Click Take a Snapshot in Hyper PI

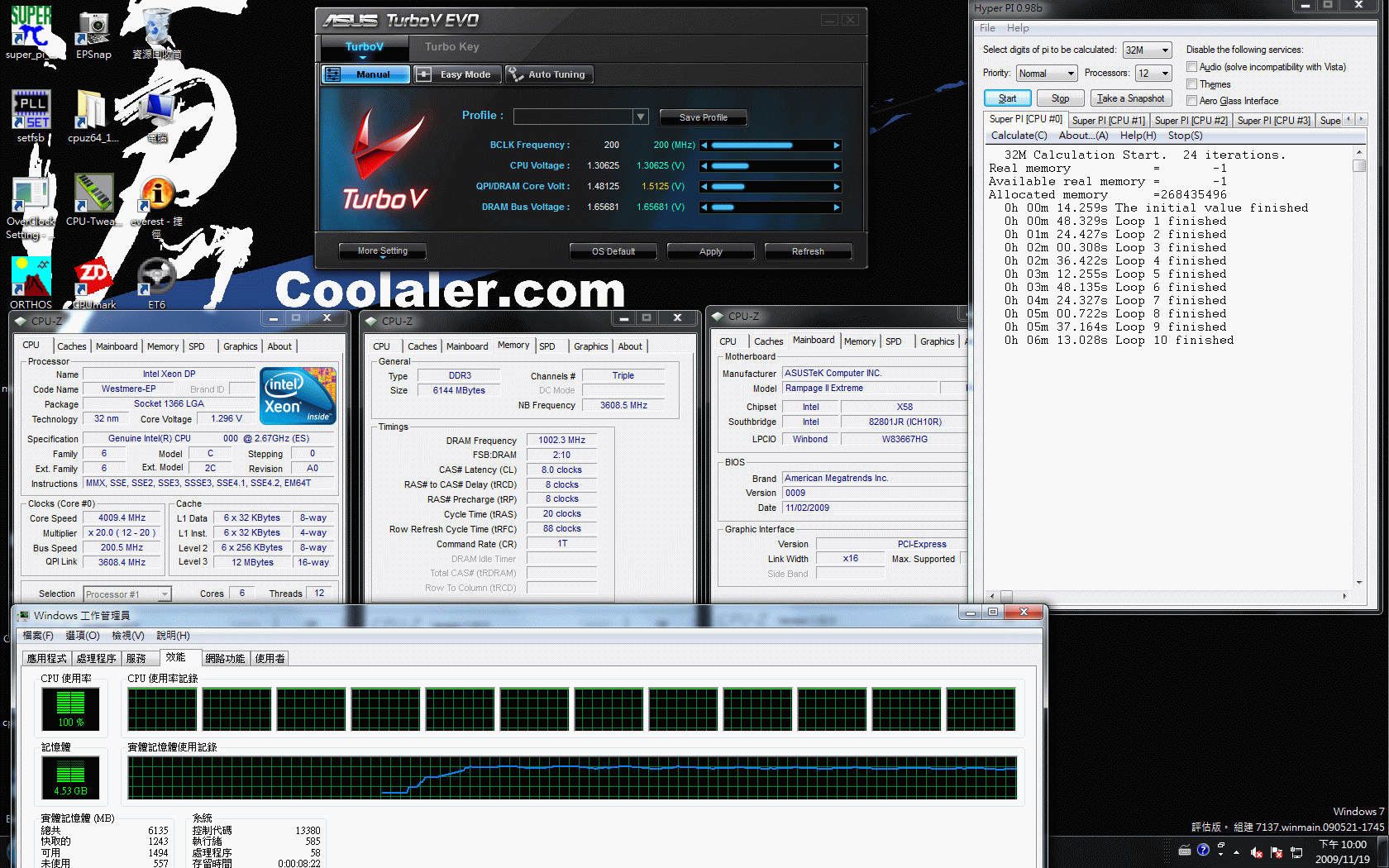pyautogui.click(x=1130, y=98)
